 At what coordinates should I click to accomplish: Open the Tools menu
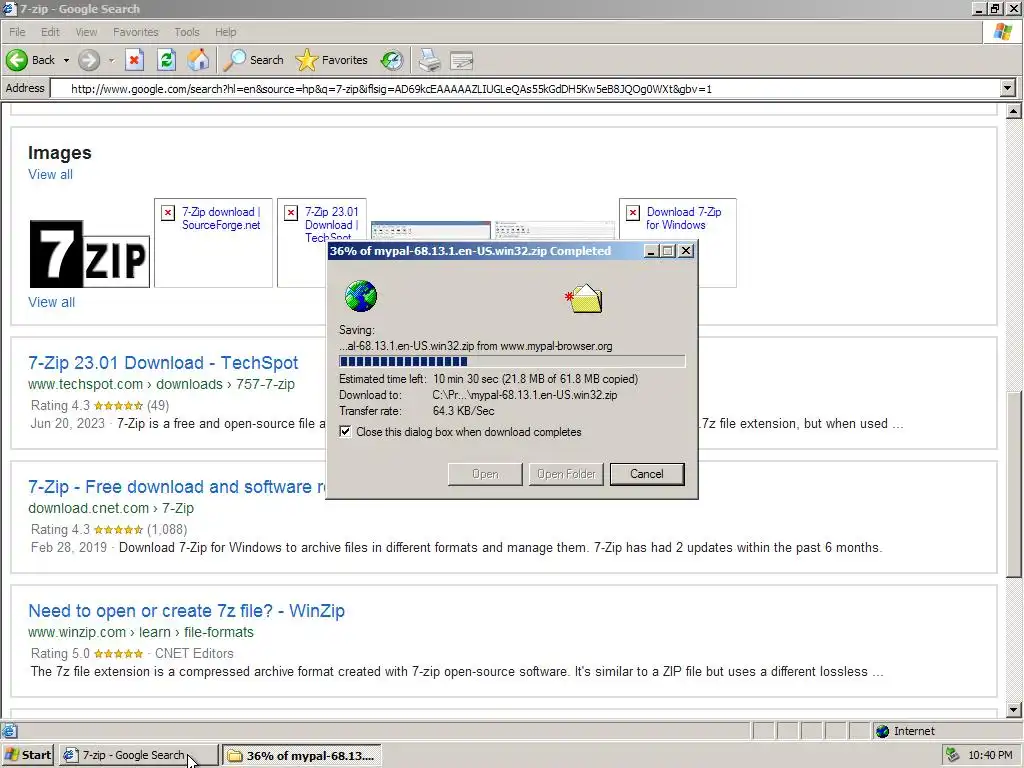pyautogui.click(x=187, y=32)
